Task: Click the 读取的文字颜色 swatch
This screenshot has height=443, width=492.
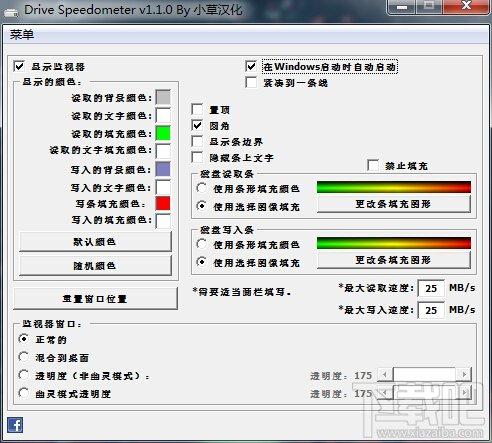Action: pyautogui.click(x=163, y=115)
